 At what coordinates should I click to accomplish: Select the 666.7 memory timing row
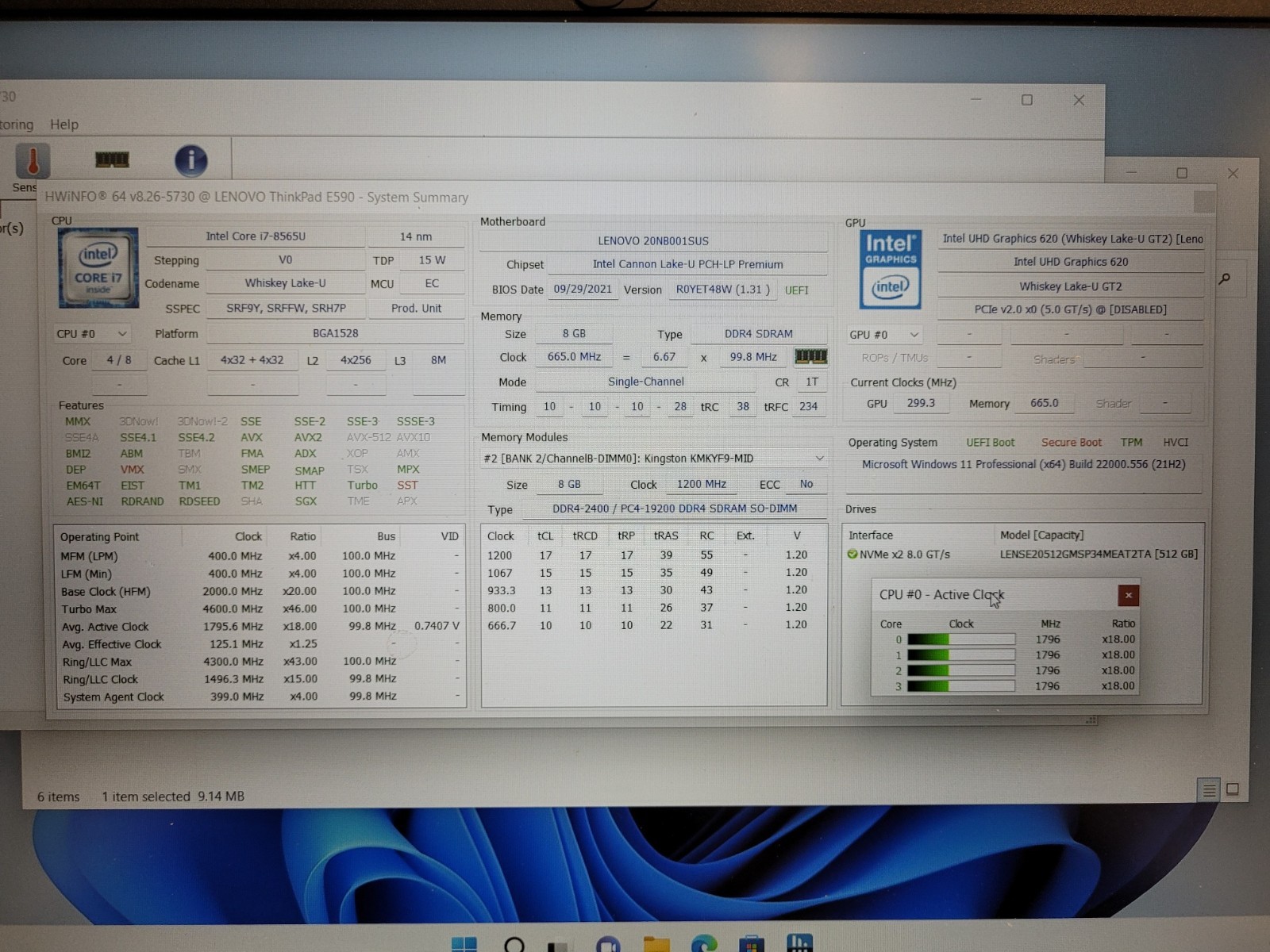[x=652, y=625]
